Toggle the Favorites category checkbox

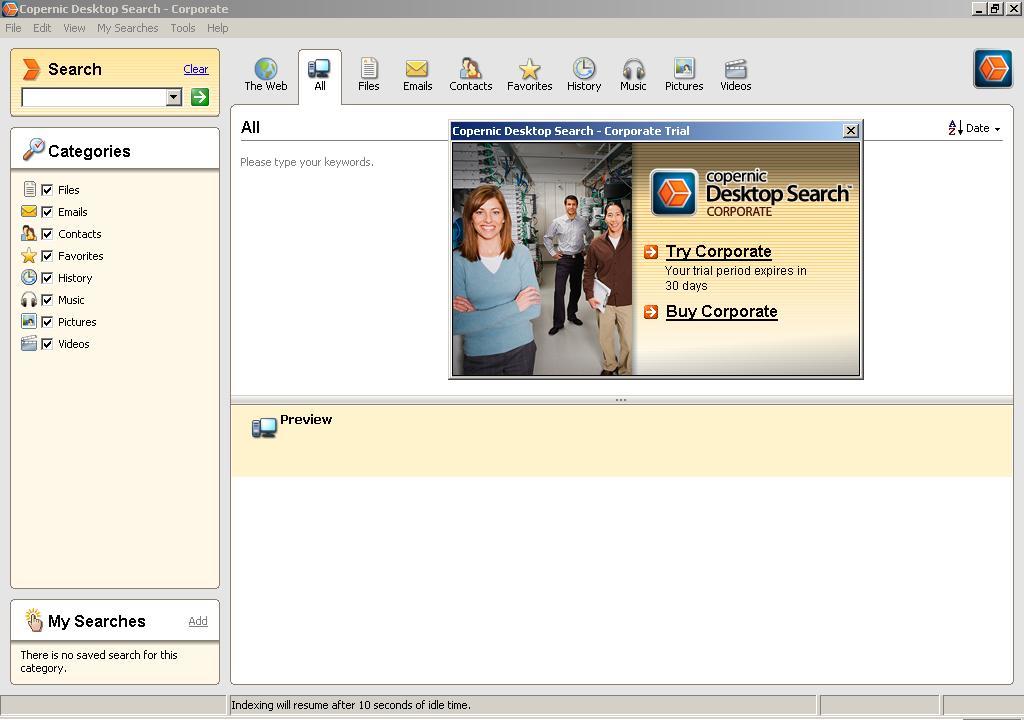[x=47, y=255]
